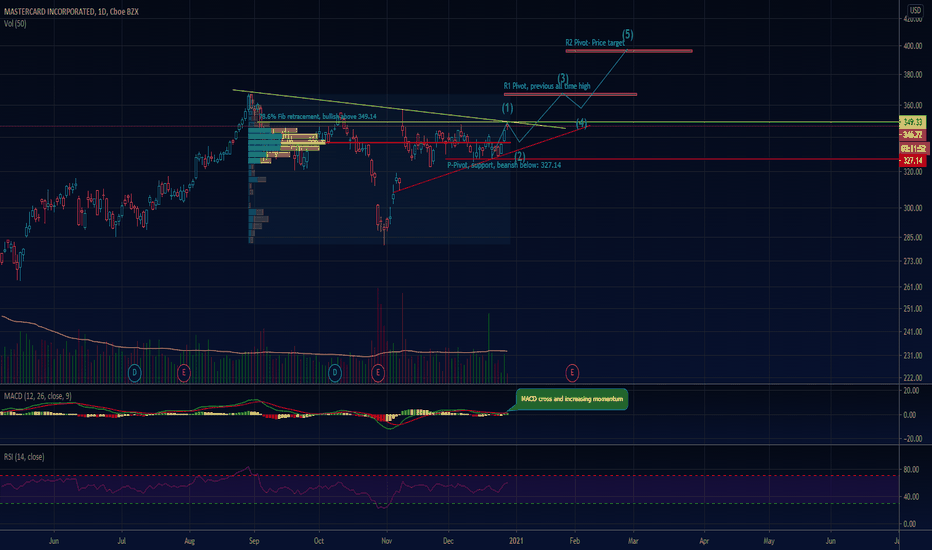Click the wave label (2)

point(520,156)
